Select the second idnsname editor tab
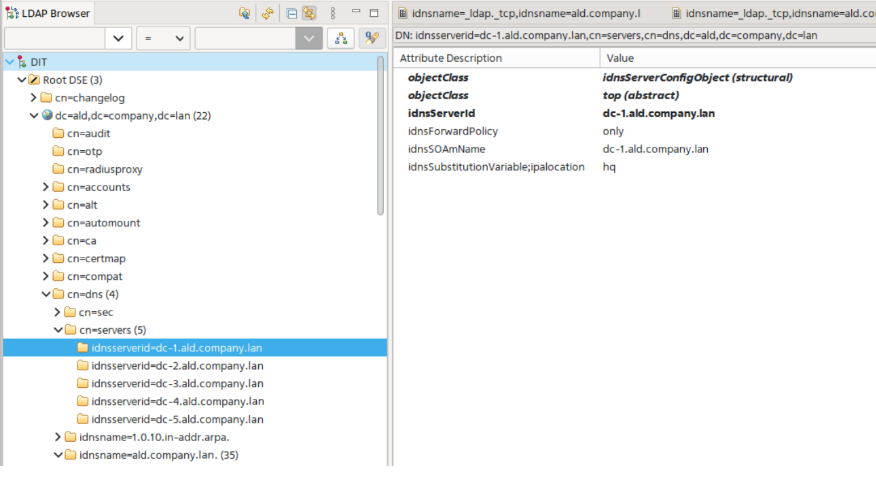 point(770,13)
